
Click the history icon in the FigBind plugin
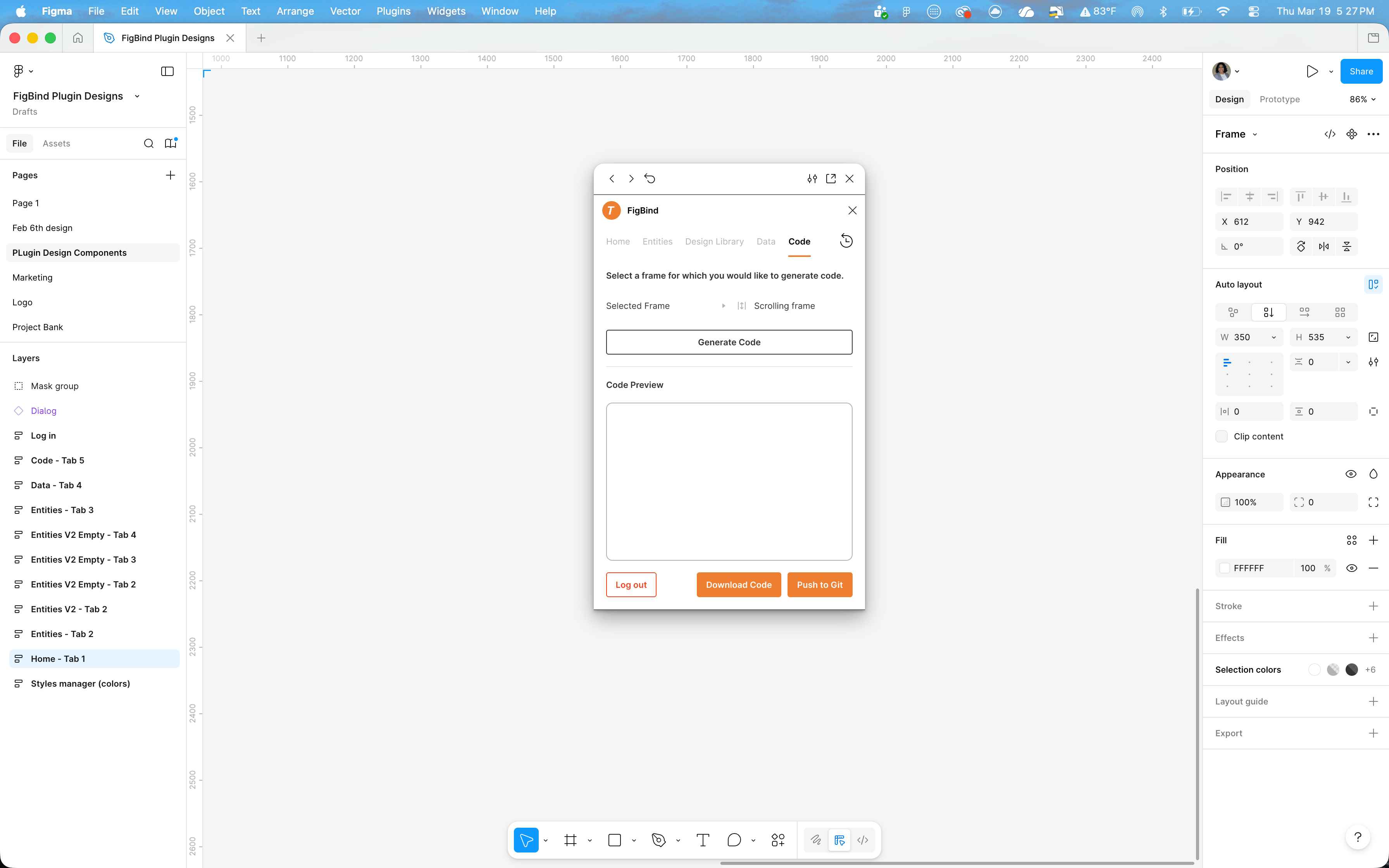pyautogui.click(x=846, y=241)
